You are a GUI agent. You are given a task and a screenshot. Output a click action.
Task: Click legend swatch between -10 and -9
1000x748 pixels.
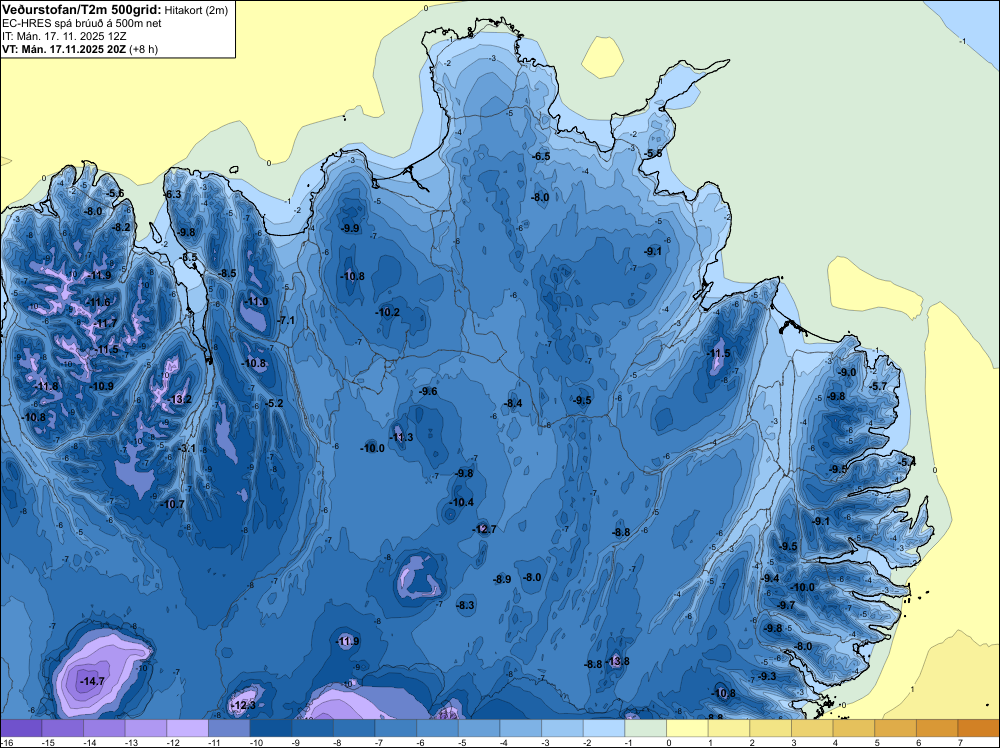pos(271,728)
